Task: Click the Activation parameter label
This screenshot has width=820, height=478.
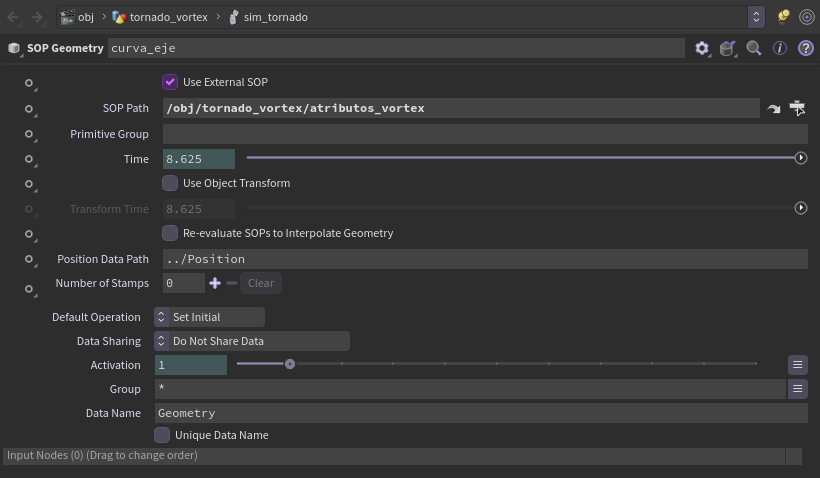Action: click(115, 365)
